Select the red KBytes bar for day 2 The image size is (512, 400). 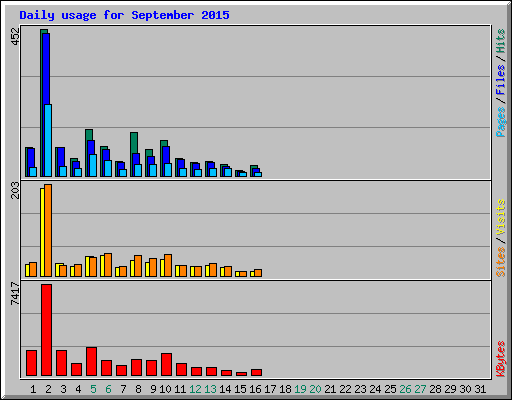tap(46, 330)
